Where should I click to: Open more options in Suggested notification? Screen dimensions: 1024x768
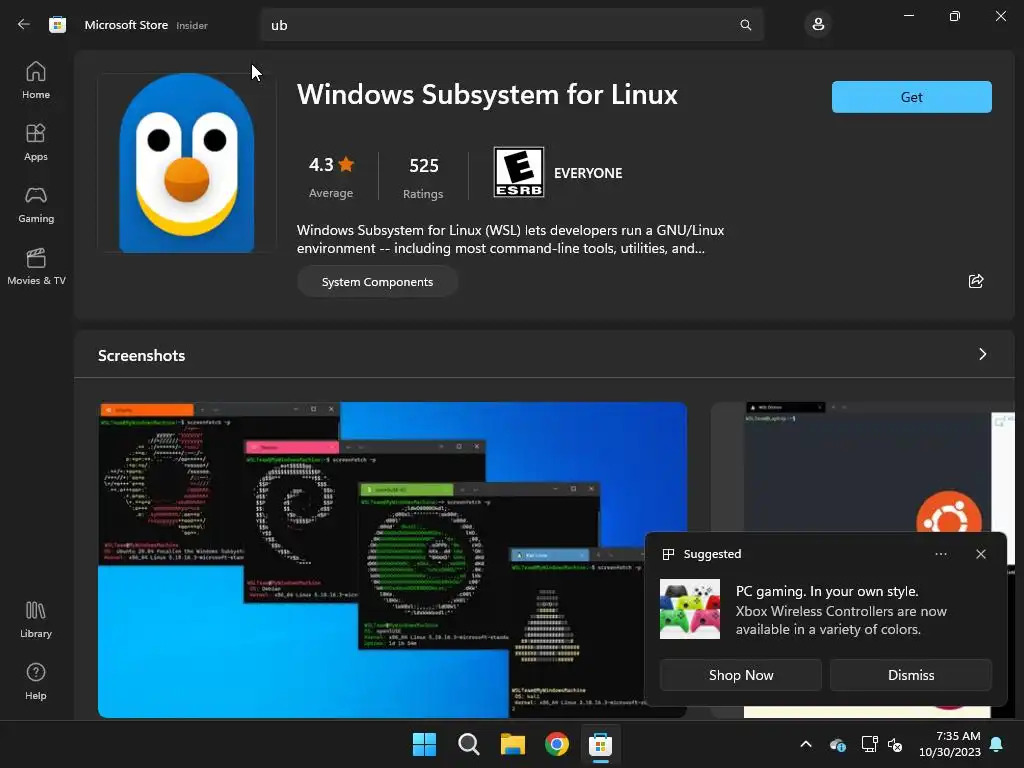click(940, 554)
